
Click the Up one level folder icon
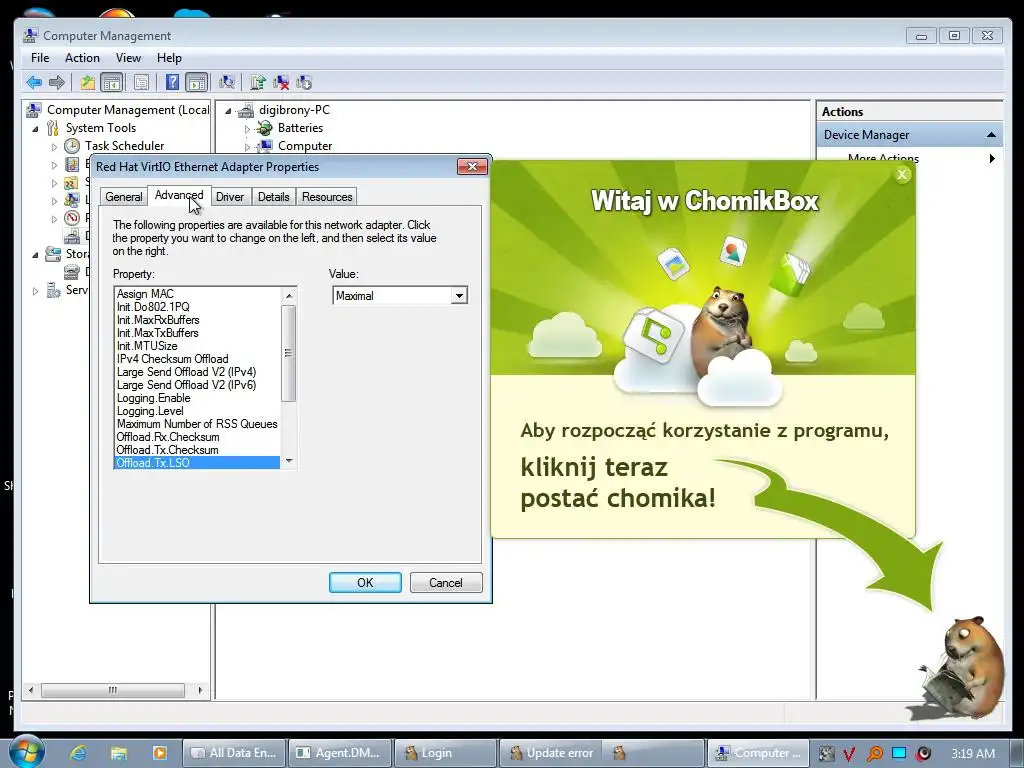tap(88, 82)
